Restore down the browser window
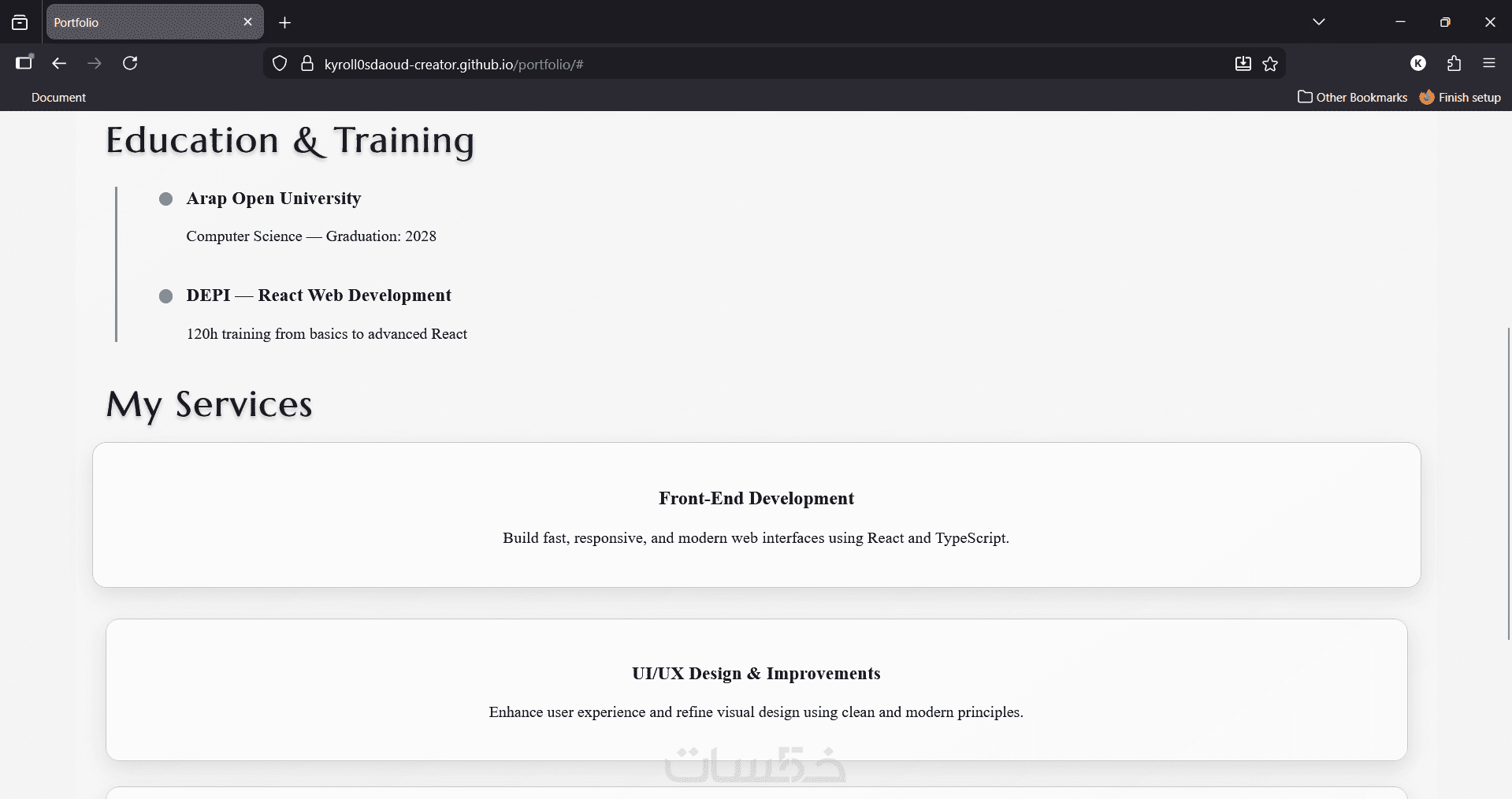 (1445, 22)
